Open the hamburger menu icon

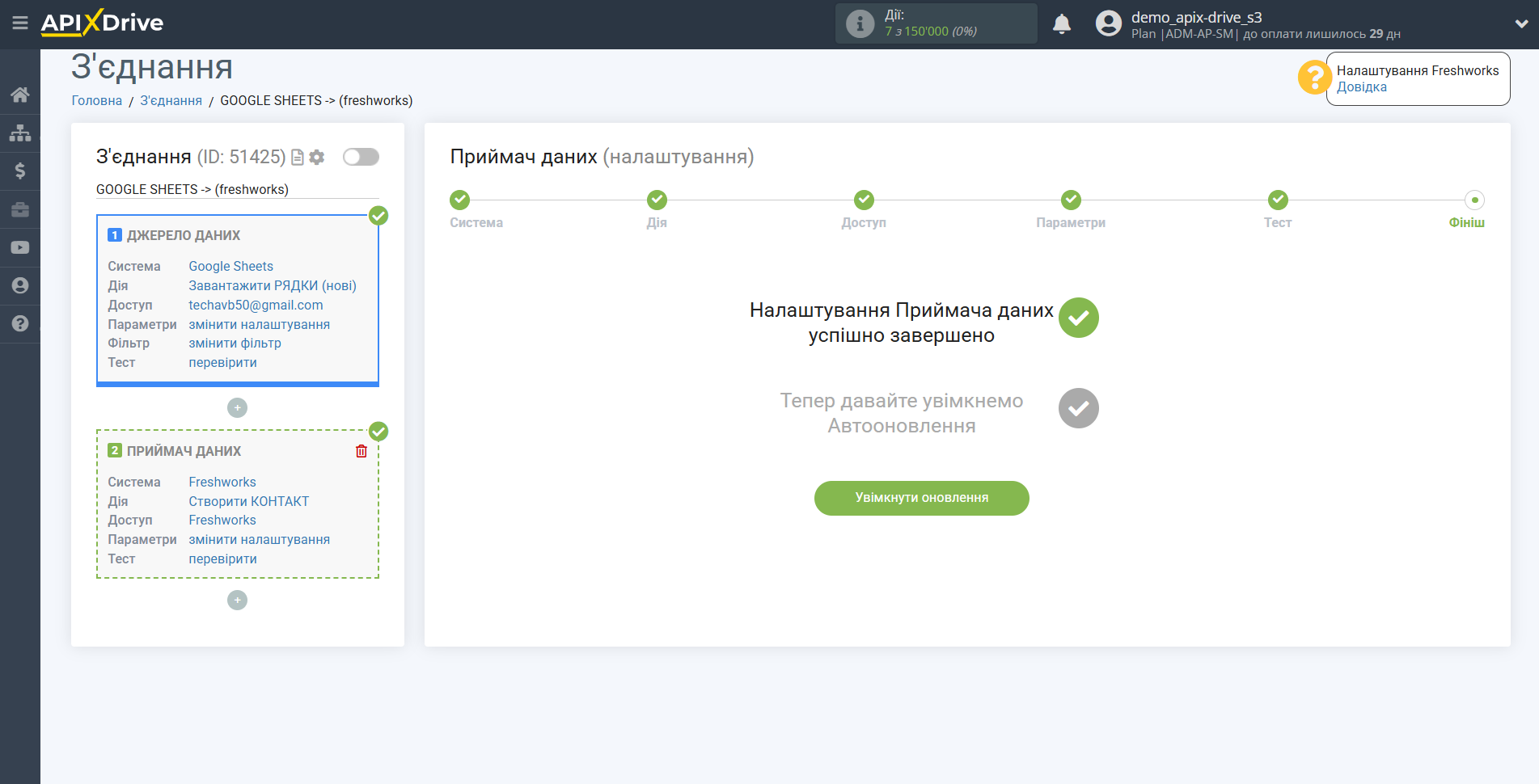point(20,23)
